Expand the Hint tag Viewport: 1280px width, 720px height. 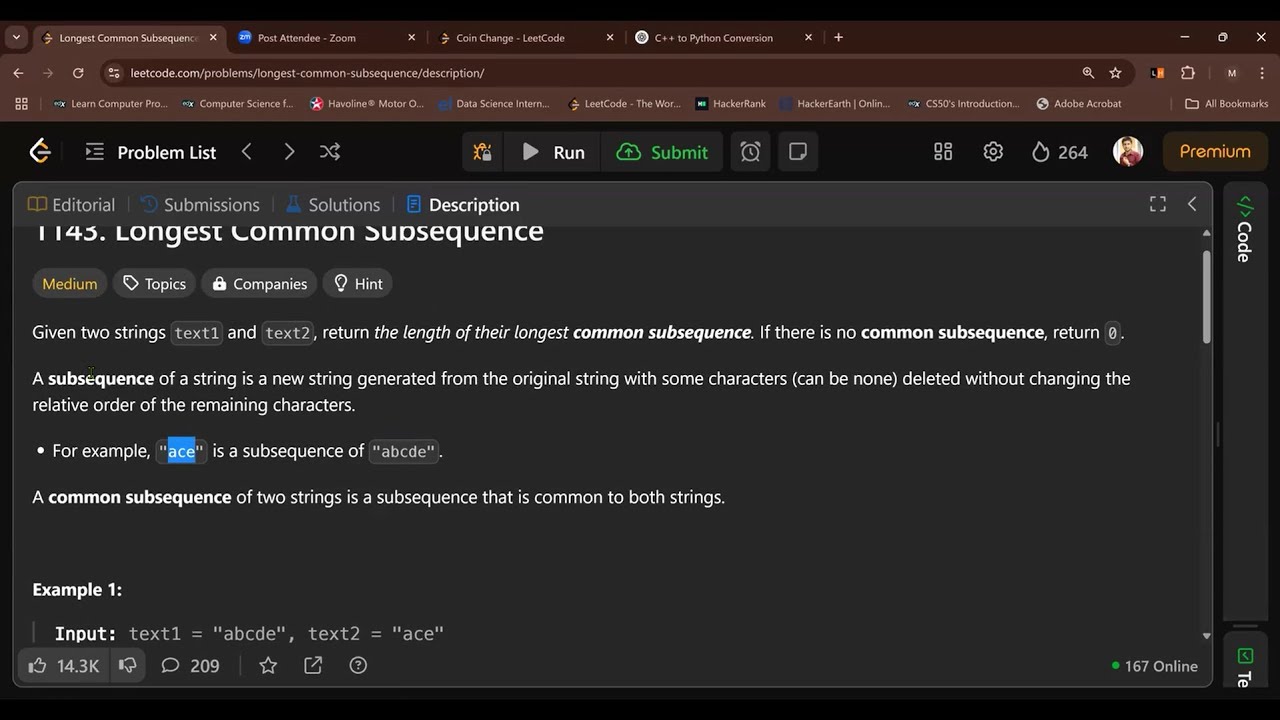pyautogui.click(x=358, y=284)
